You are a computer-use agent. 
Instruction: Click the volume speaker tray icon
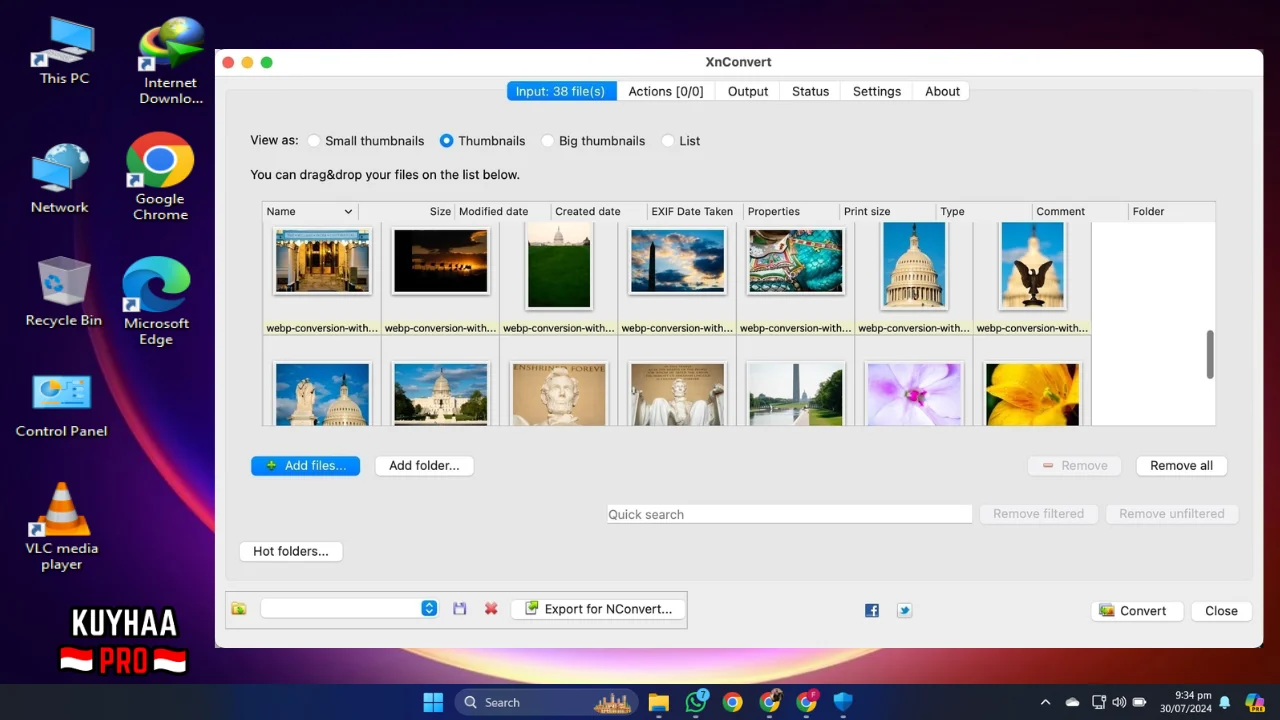point(1119,702)
